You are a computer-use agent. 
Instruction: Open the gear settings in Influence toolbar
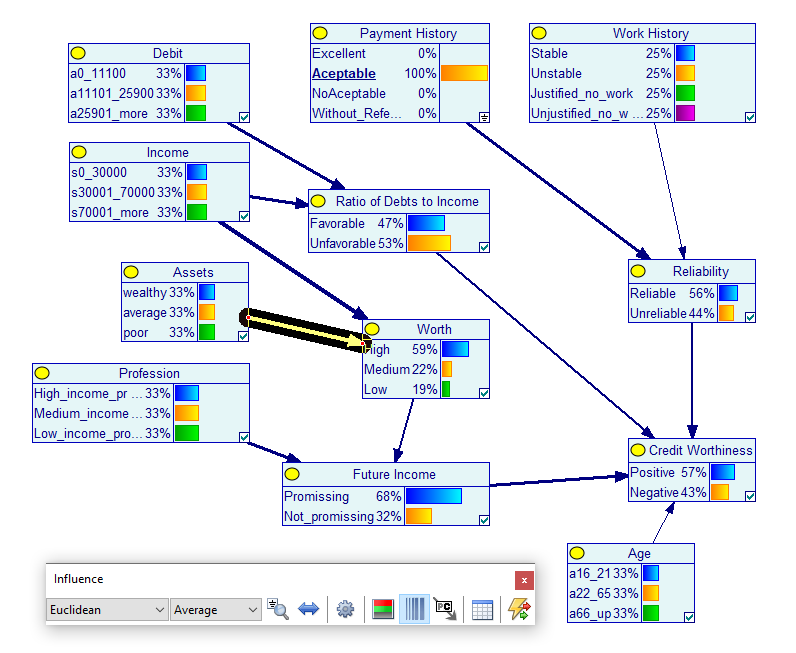coord(345,609)
